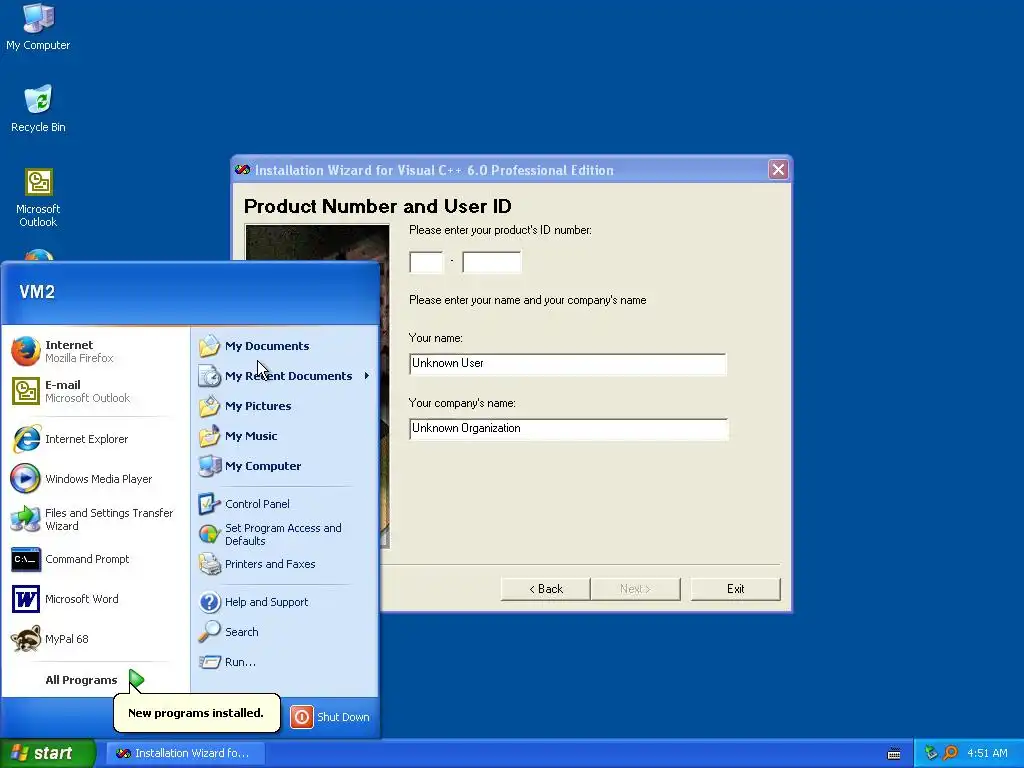Select the Microsoft Outlook desktop icon
Screen dimensions: 1024x768
(x=38, y=198)
